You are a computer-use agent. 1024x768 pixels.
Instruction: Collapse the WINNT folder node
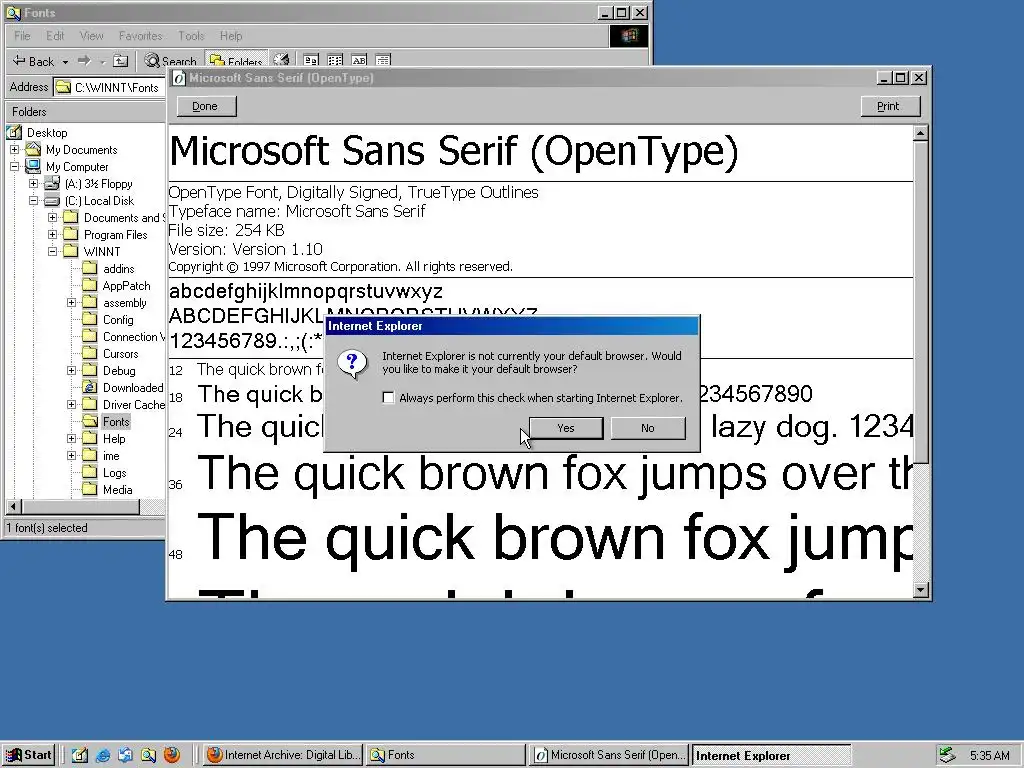(53, 251)
